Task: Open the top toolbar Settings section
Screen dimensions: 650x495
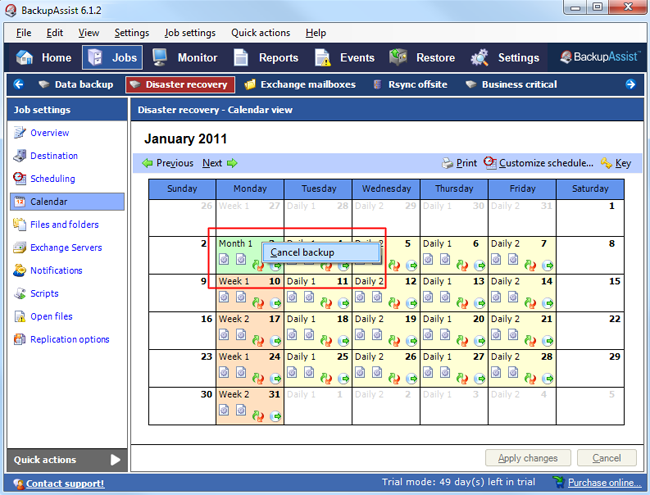Action: [x=505, y=58]
